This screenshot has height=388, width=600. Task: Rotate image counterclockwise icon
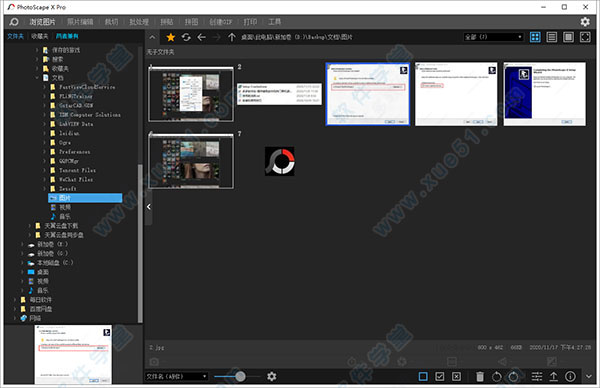[496, 377]
